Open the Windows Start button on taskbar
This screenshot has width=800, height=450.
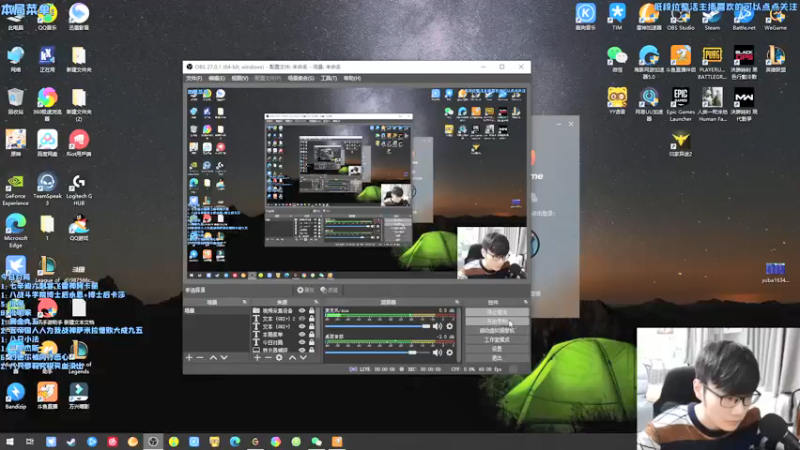[10, 441]
